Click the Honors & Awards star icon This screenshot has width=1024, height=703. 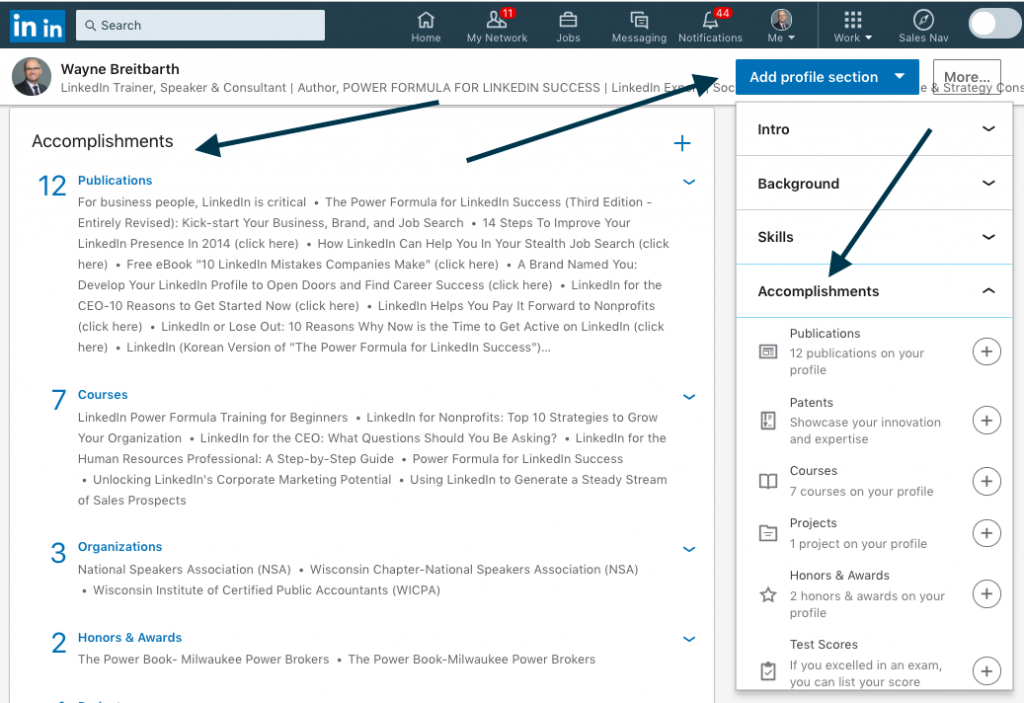coord(768,595)
